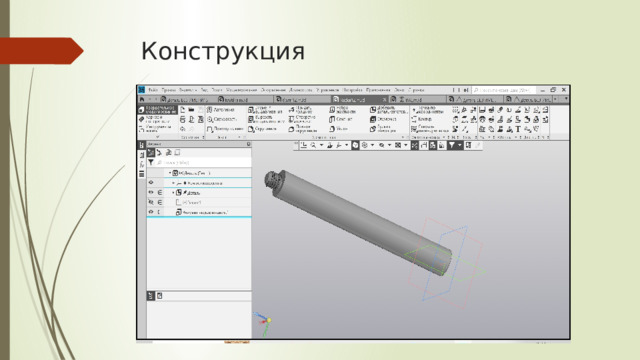This screenshot has width=640, height=360.
Task: Choose the Boolean operation command
Action: pos(384,129)
